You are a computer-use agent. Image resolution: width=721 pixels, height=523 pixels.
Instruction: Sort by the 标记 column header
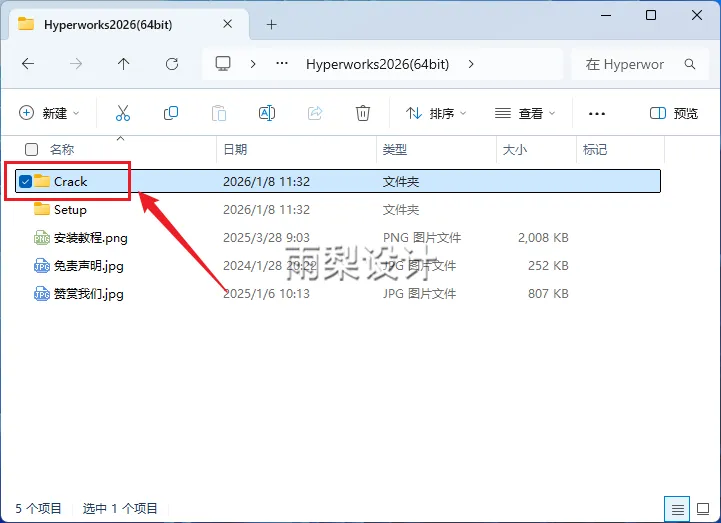(x=595, y=149)
